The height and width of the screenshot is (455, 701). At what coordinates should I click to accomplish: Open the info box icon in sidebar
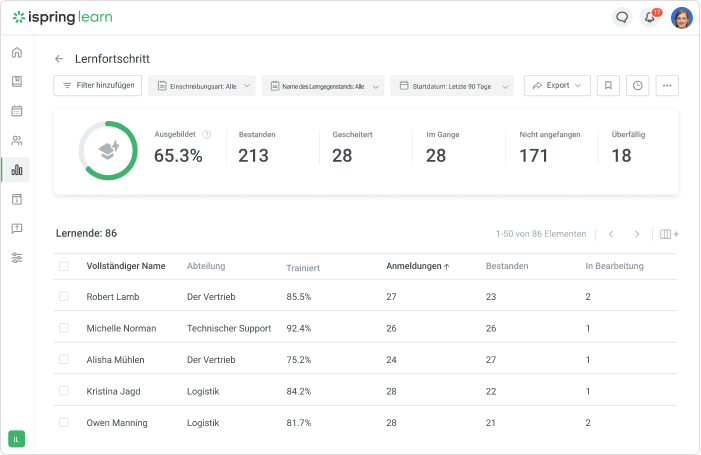[17, 199]
